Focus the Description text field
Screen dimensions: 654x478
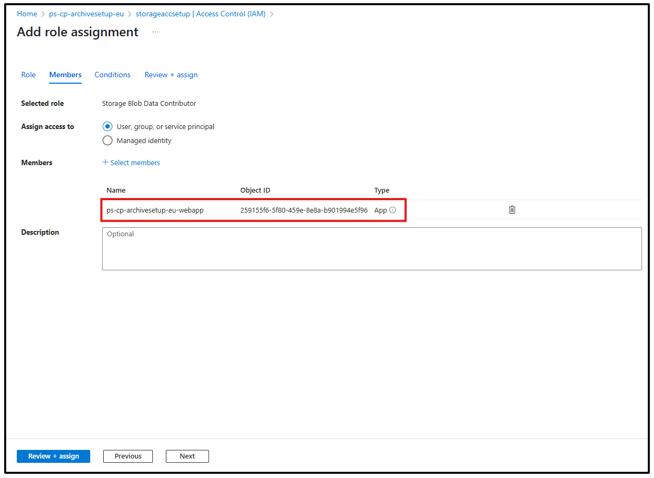[371, 248]
